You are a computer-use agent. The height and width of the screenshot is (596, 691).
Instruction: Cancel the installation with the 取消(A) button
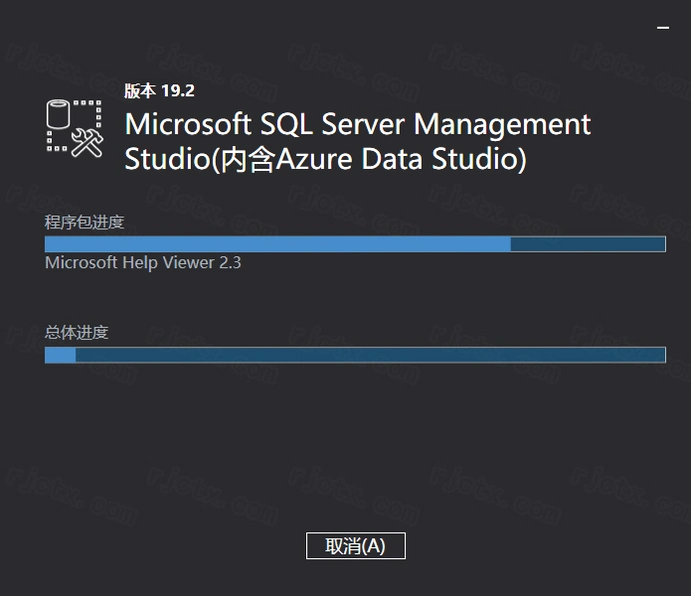pyautogui.click(x=356, y=546)
